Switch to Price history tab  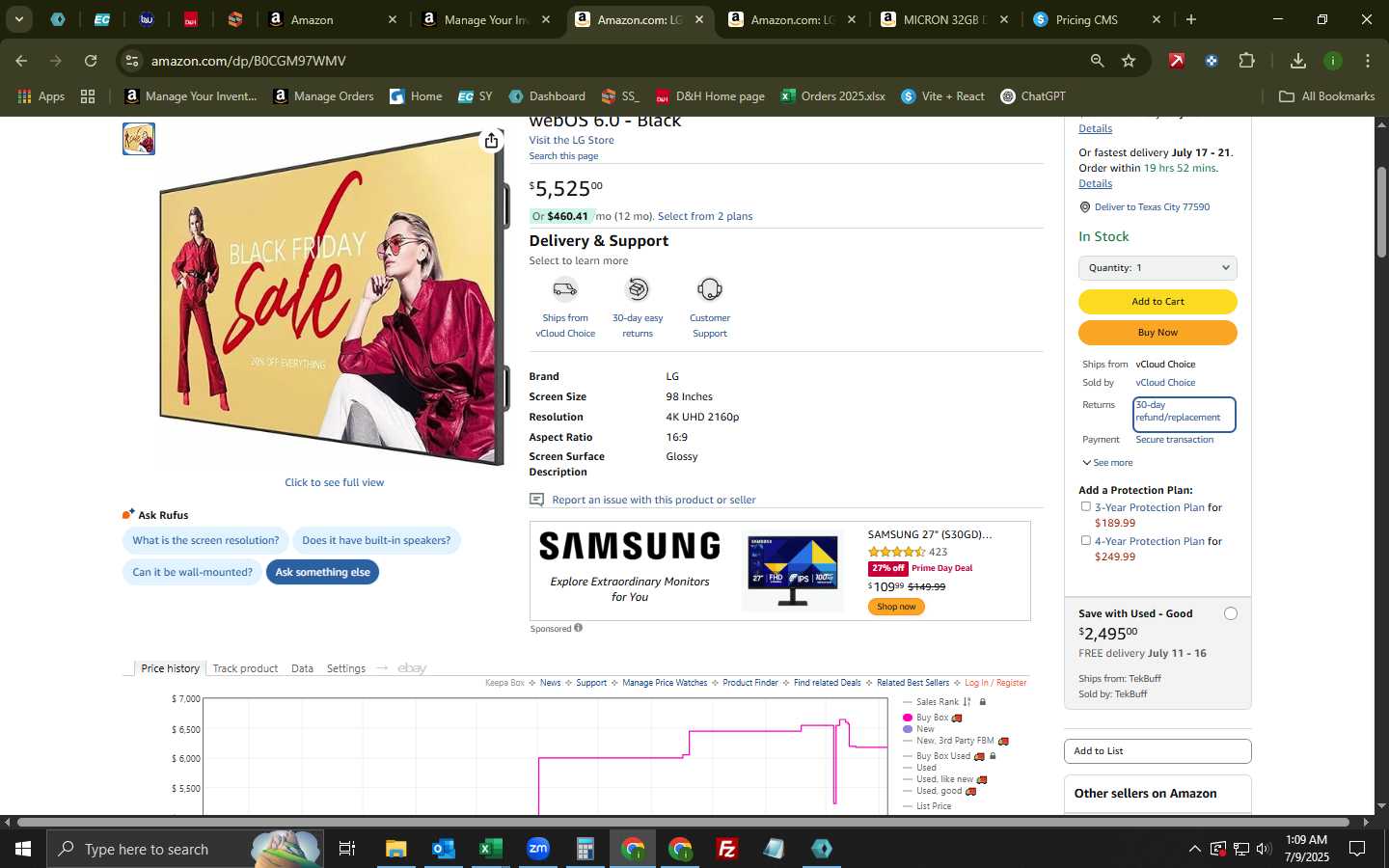click(170, 668)
